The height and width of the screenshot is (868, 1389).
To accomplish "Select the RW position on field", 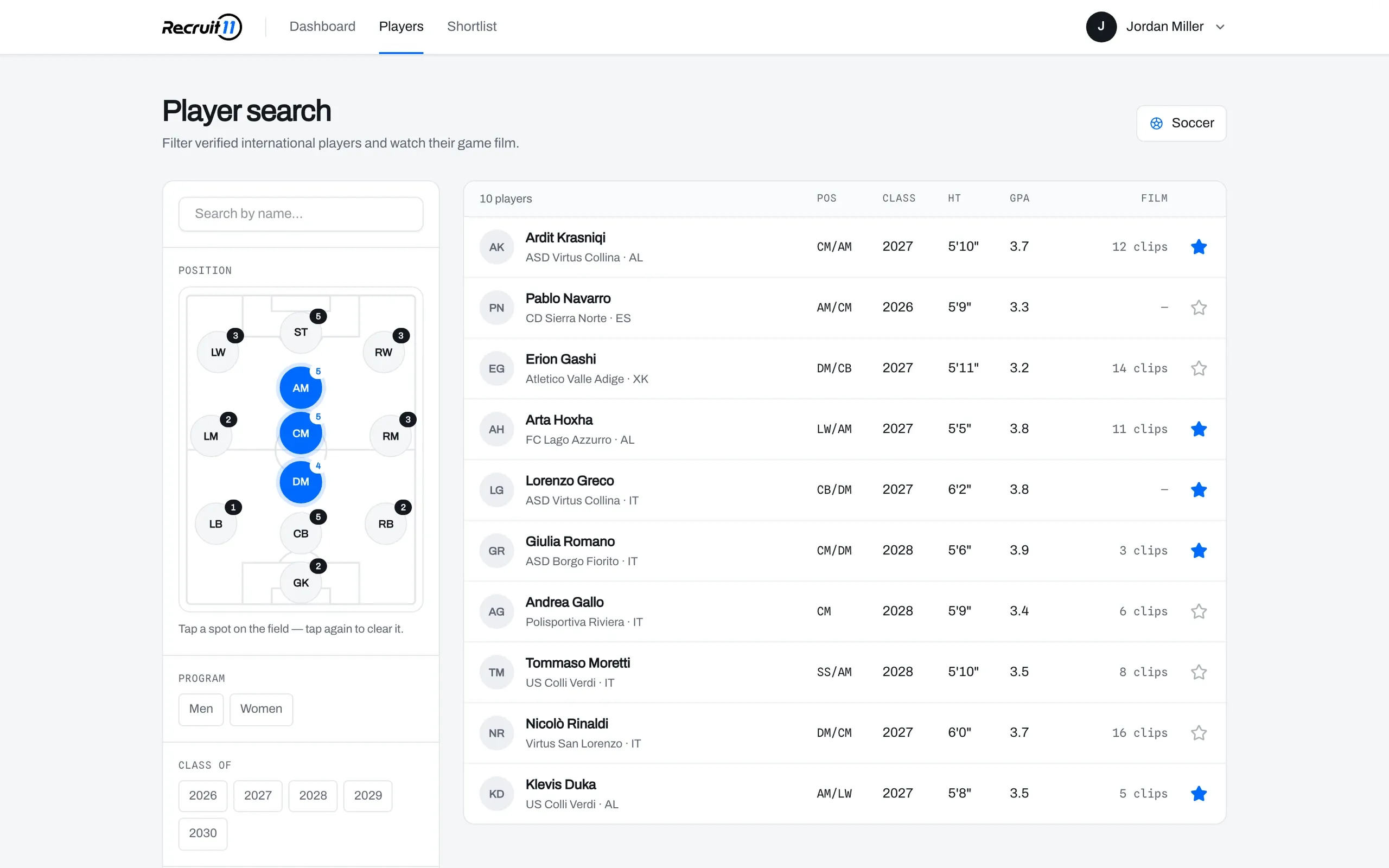I will 384,353.
